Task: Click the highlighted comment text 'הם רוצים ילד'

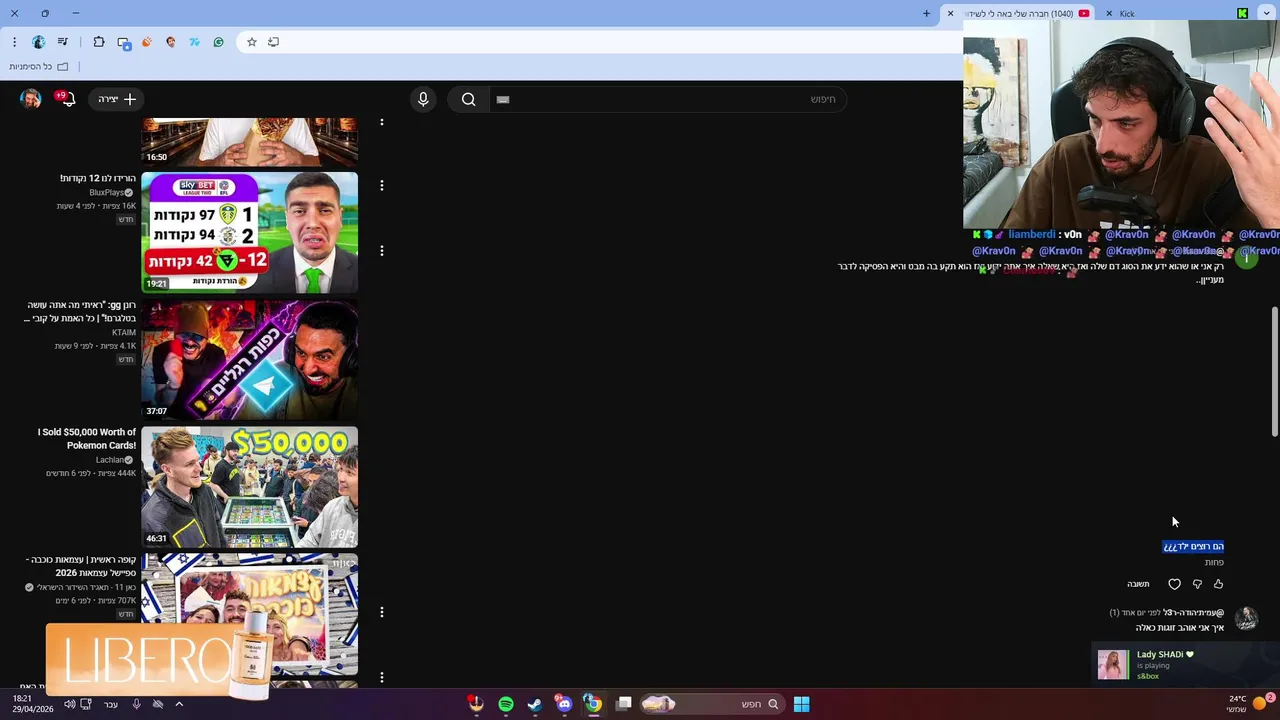Action: [1194, 546]
